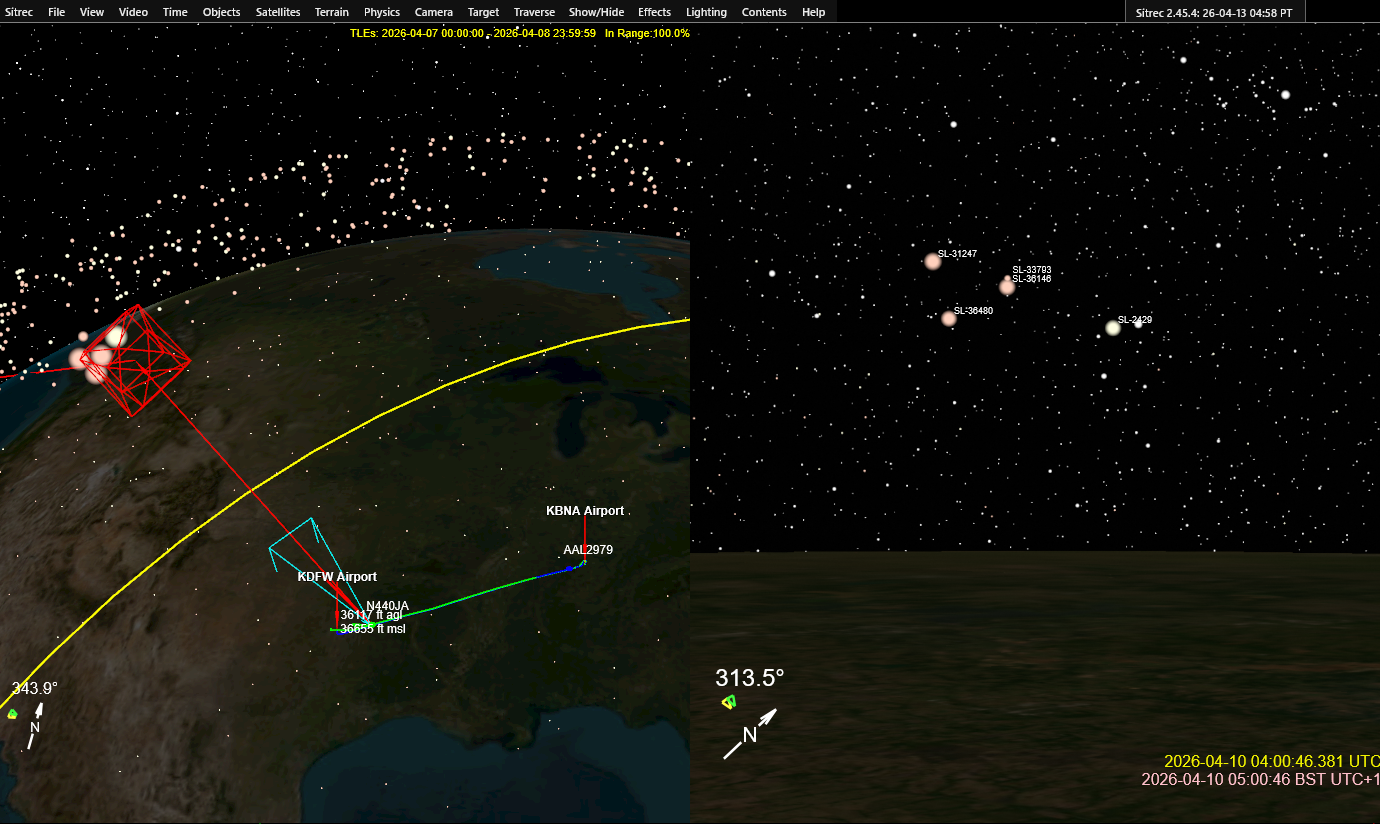Open the Effects menu
Screen dimensions: 1380x824
coord(654,12)
